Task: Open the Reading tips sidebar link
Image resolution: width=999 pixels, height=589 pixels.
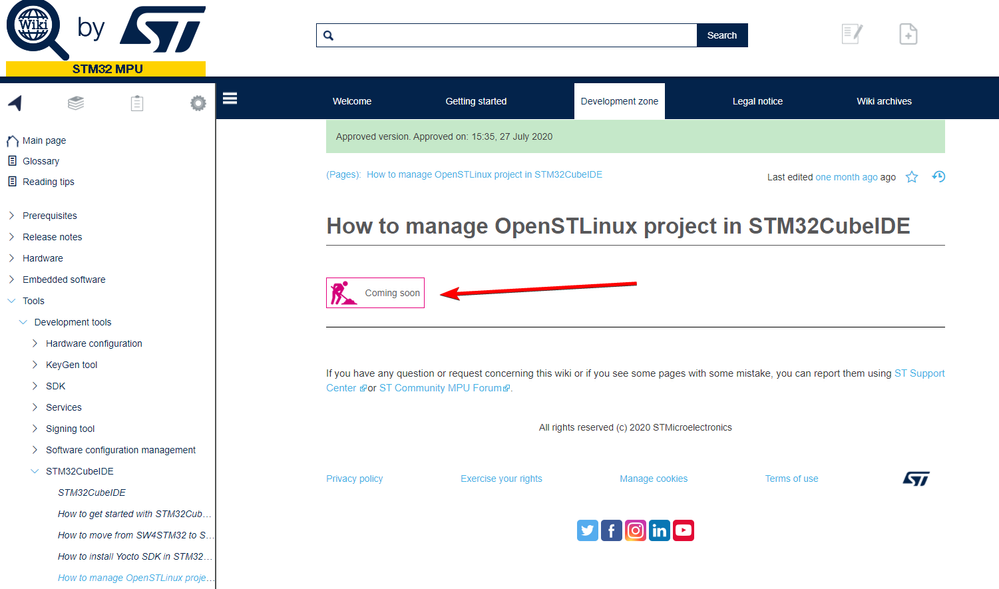Action: (48, 182)
